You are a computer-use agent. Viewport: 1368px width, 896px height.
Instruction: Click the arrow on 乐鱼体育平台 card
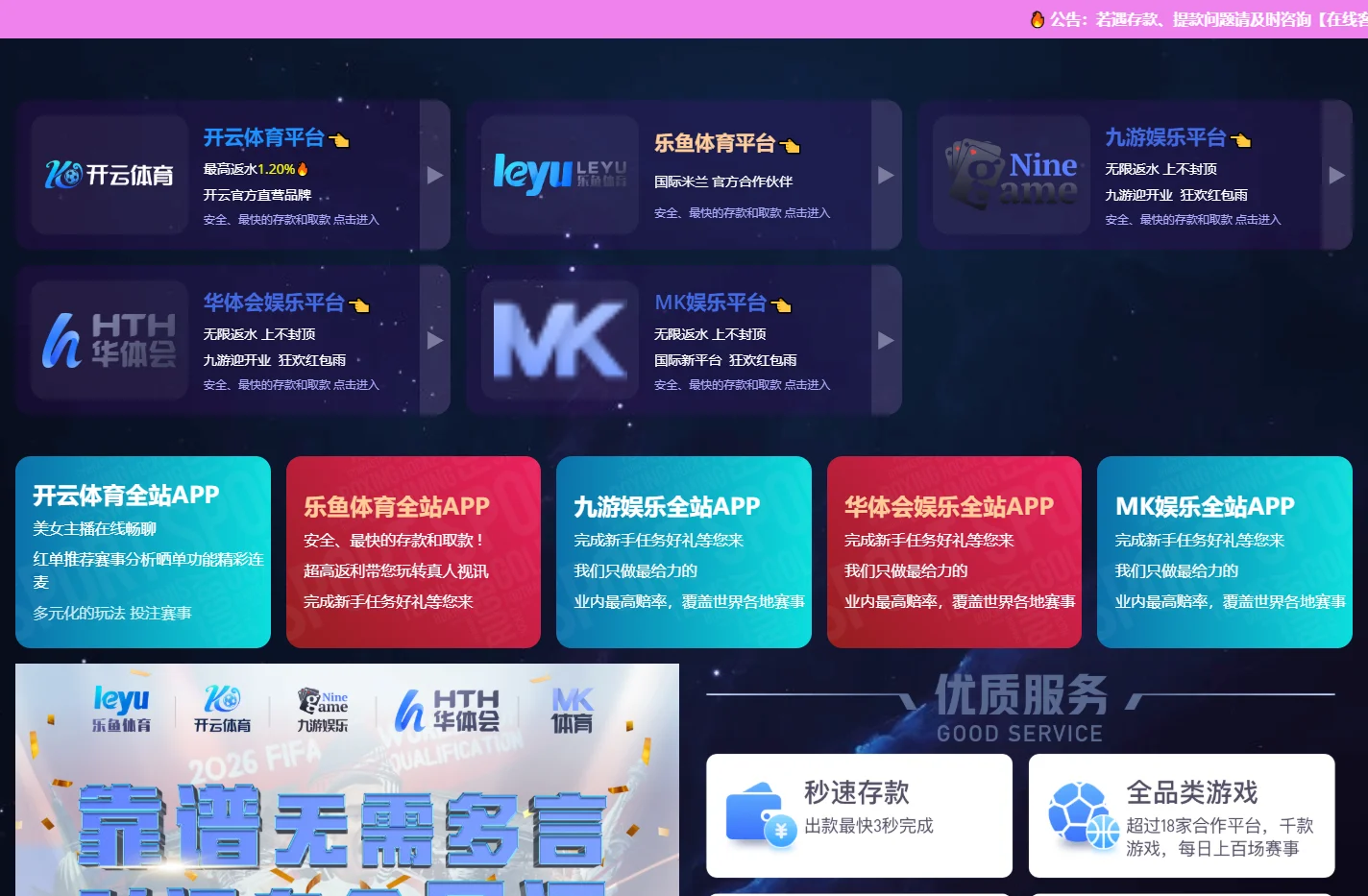tap(886, 175)
